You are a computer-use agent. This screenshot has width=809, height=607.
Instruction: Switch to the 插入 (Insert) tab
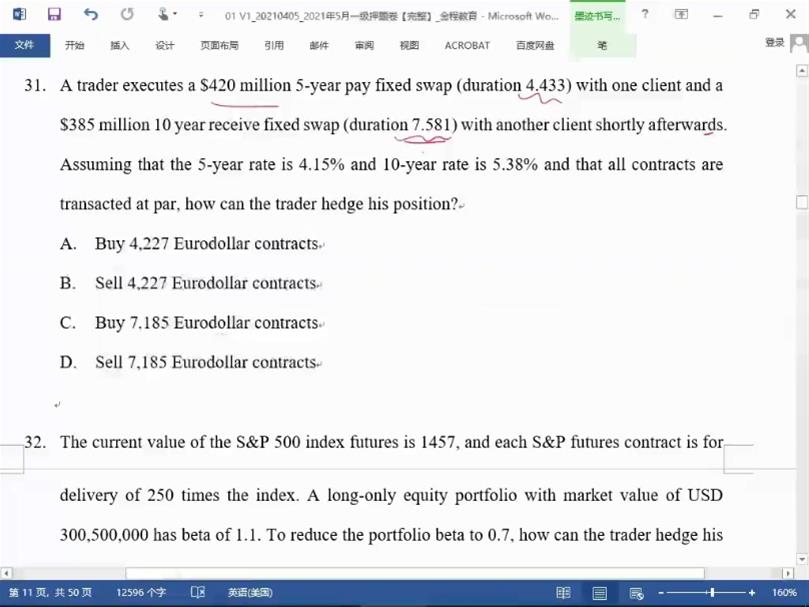coord(119,45)
